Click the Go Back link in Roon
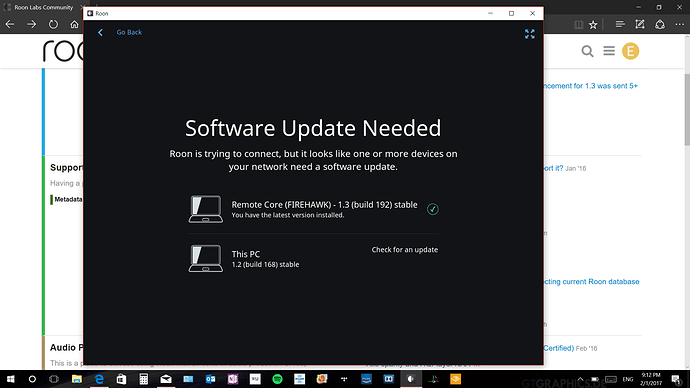Screen dimensions: 690x388 pos(129,32)
